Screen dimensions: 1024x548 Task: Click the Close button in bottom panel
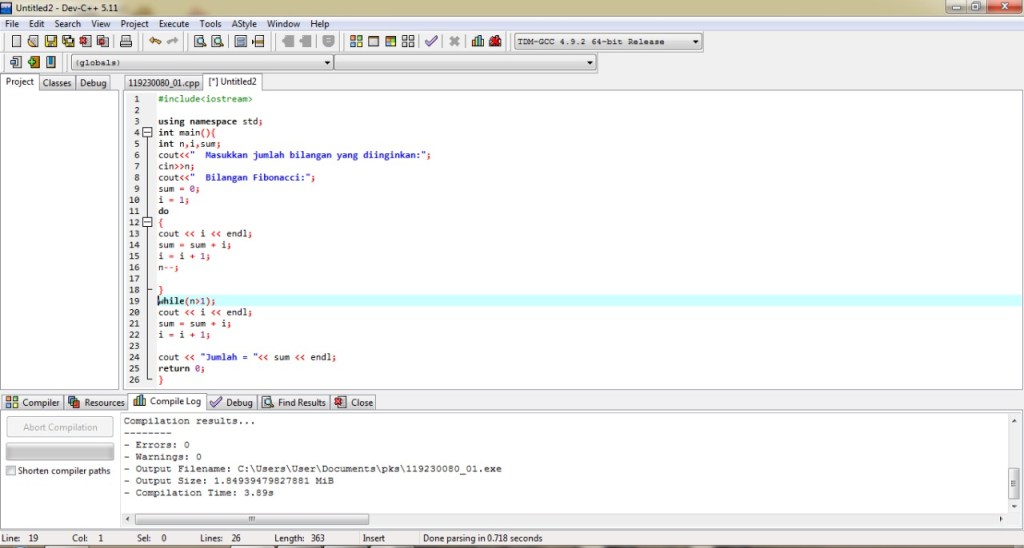(353, 403)
